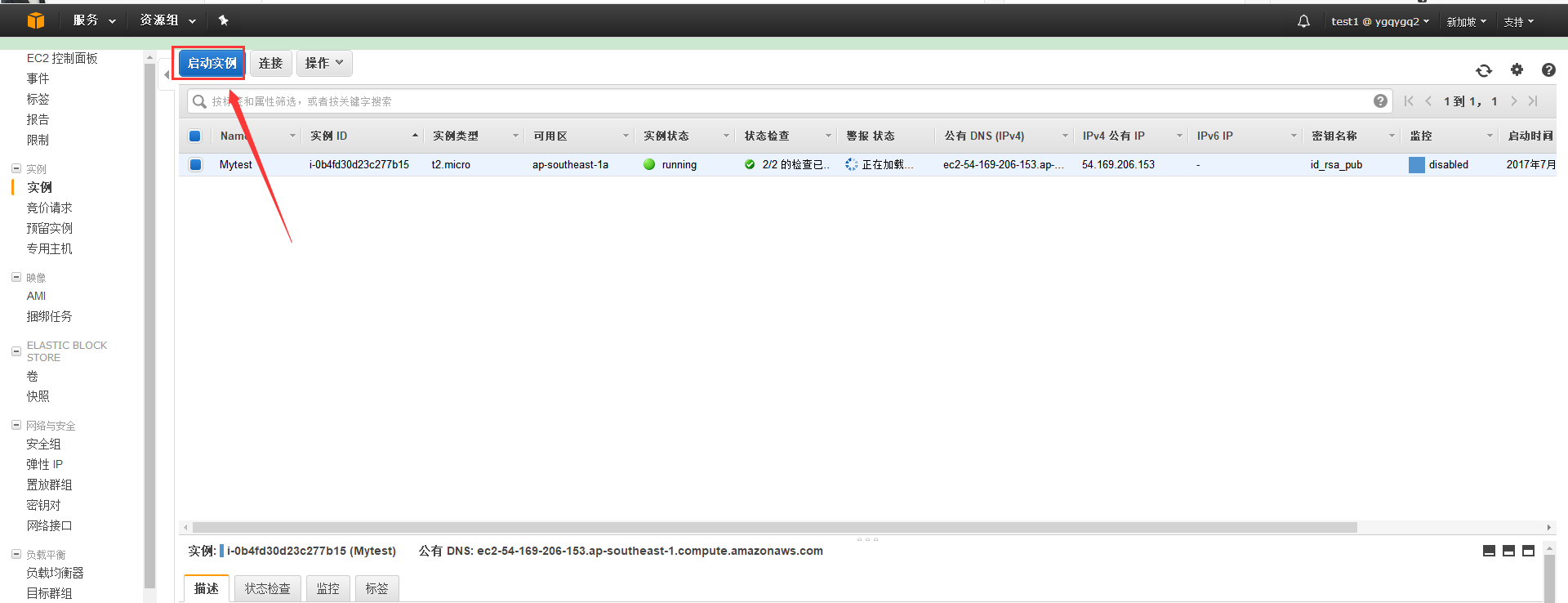
Task: Pin shortcuts with the pushpin icon
Action: 223,20
